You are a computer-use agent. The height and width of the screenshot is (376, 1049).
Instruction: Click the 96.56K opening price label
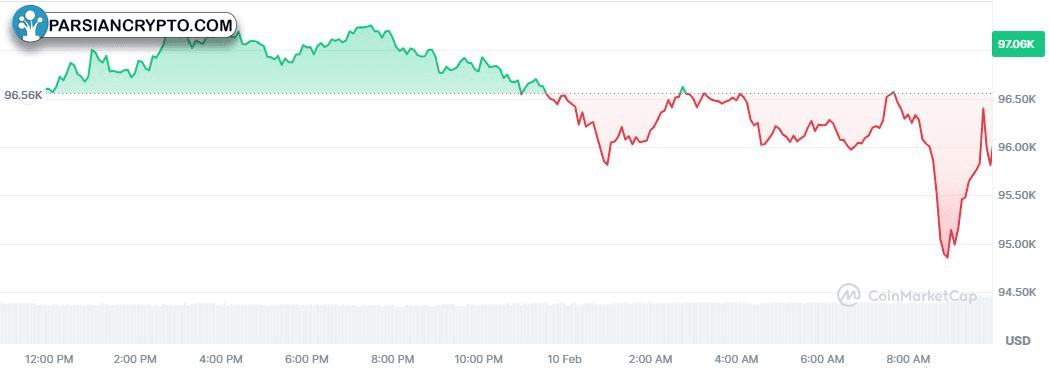pyautogui.click(x=23, y=95)
